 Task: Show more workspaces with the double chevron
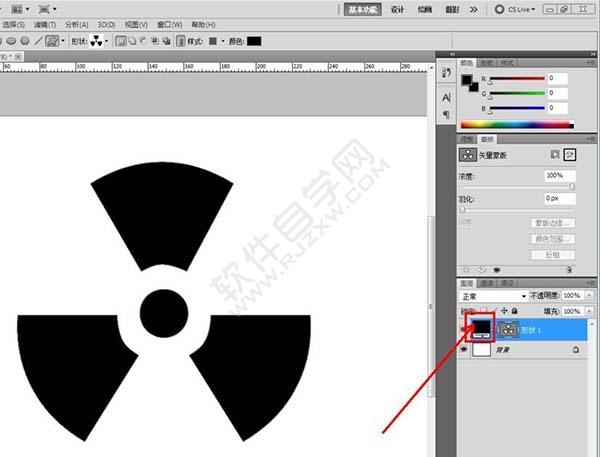[474, 9]
